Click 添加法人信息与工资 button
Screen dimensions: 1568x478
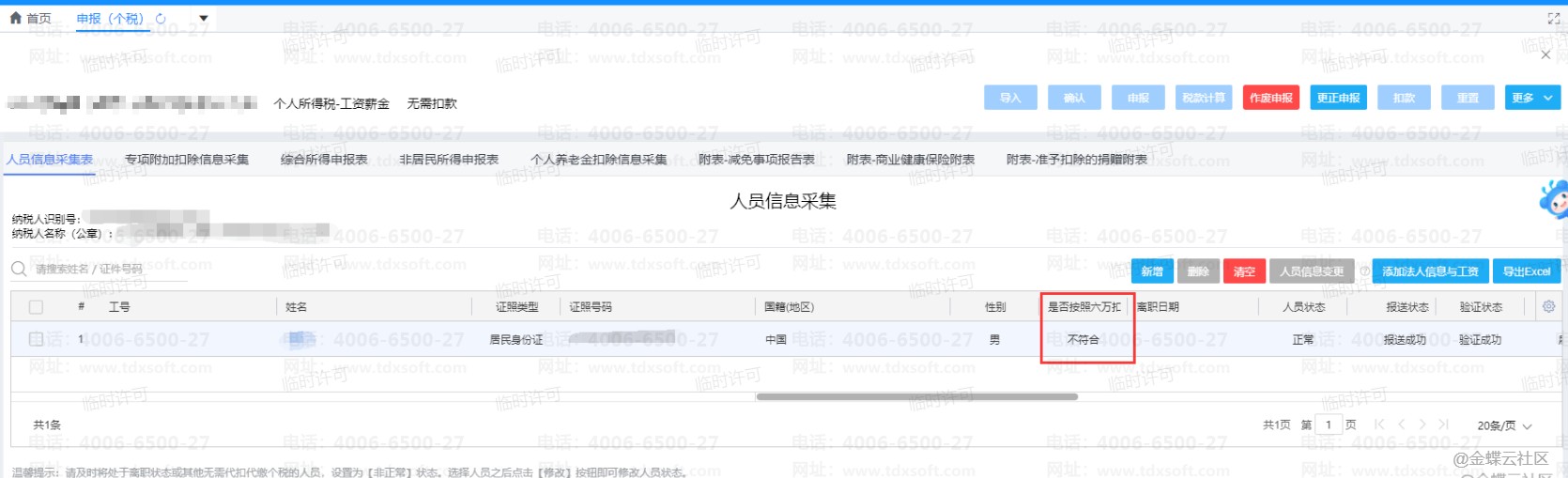[x=1429, y=271]
